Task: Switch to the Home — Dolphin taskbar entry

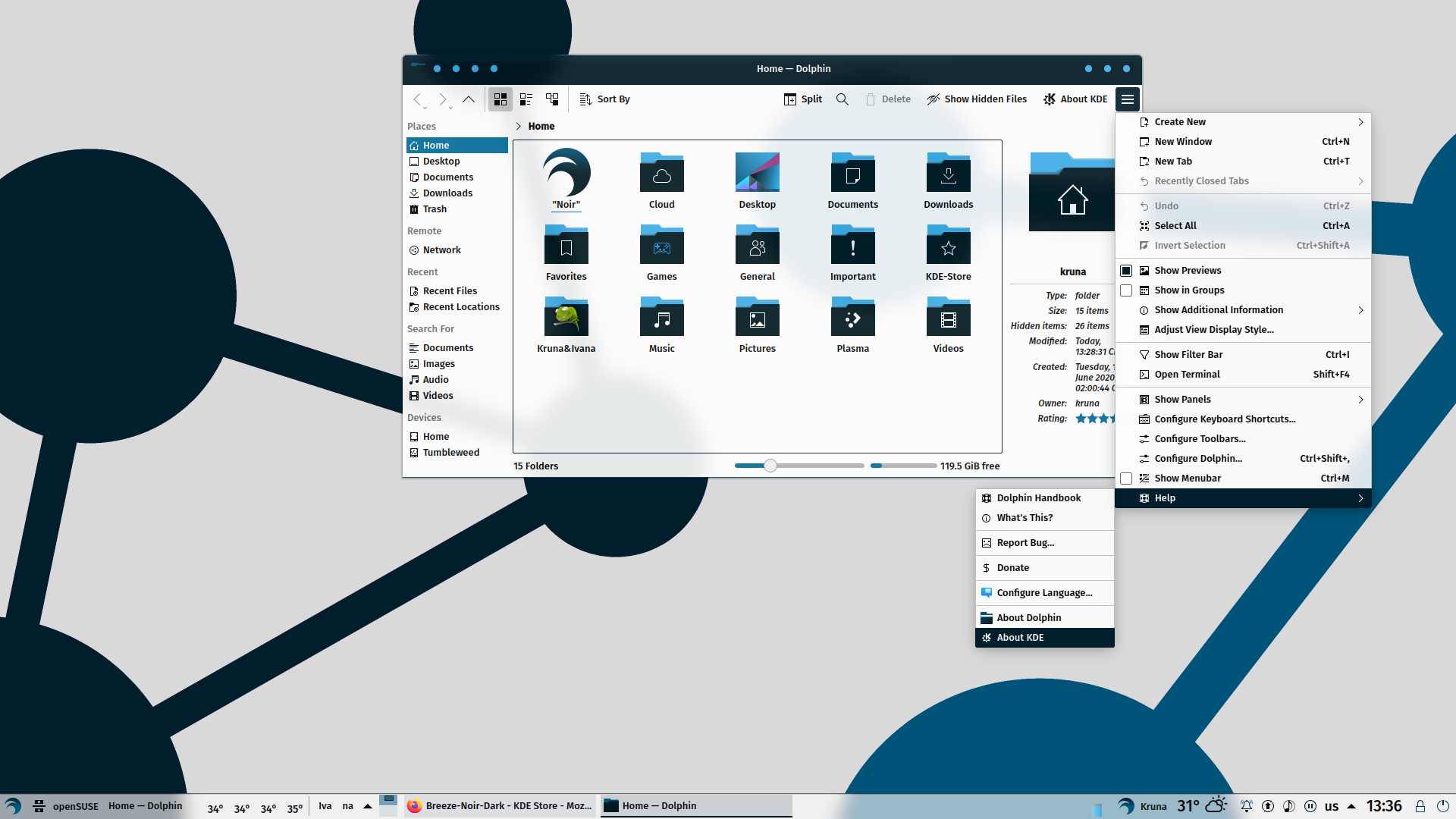Action: pos(696,806)
